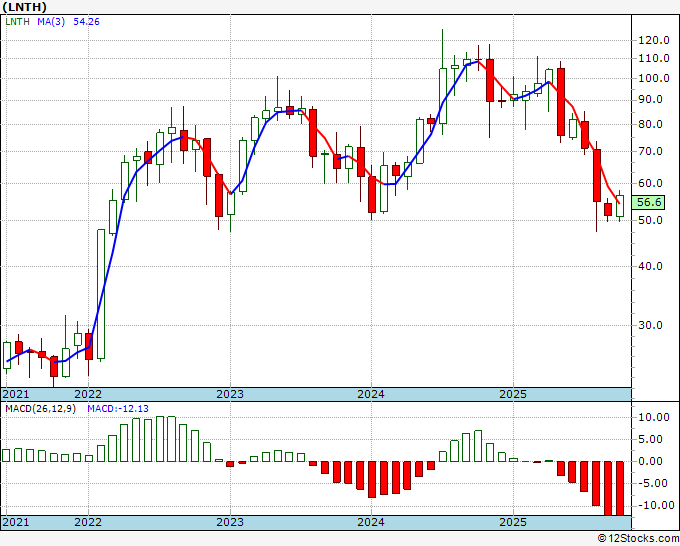Click the MACD(26,12,9) indicator label
The width and height of the screenshot is (680, 546).
[x=40, y=409]
